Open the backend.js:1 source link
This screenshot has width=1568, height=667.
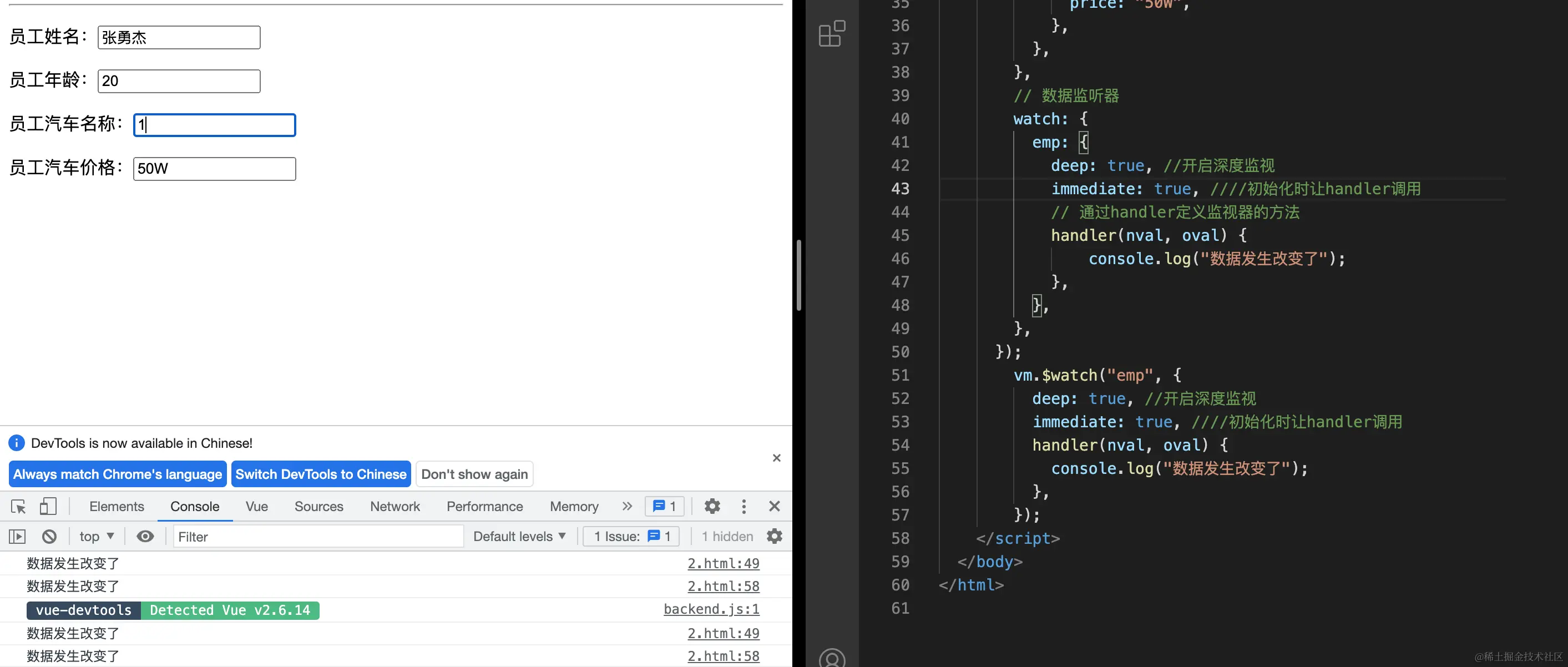(x=711, y=609)
